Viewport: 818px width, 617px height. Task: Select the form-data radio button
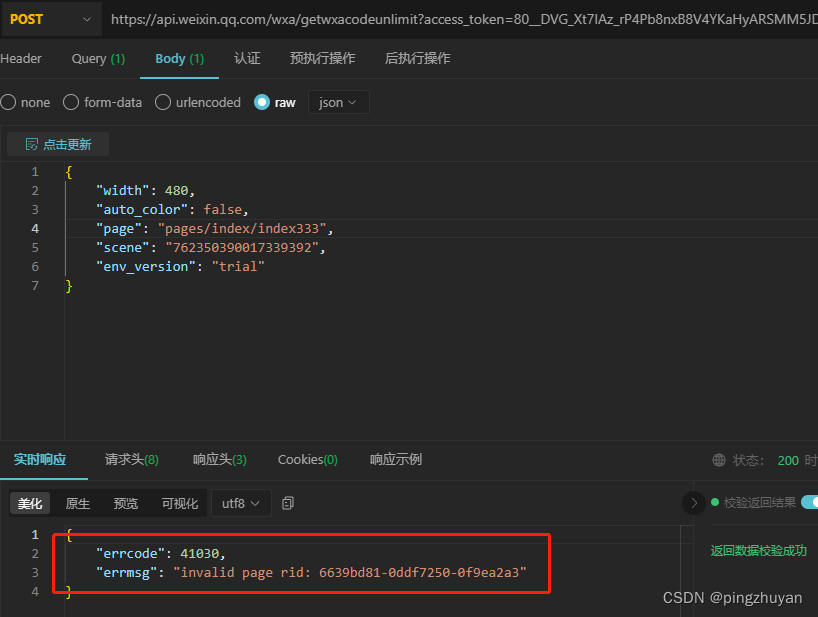click(x=71, y=102)
